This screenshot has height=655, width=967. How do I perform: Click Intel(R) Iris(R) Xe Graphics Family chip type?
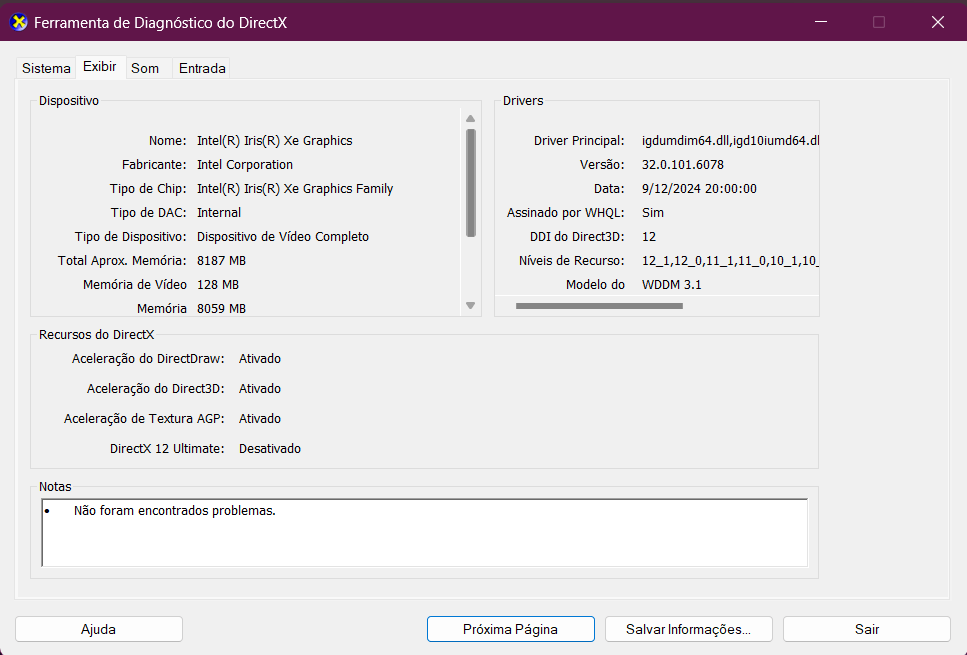click(x=295, y=189)
